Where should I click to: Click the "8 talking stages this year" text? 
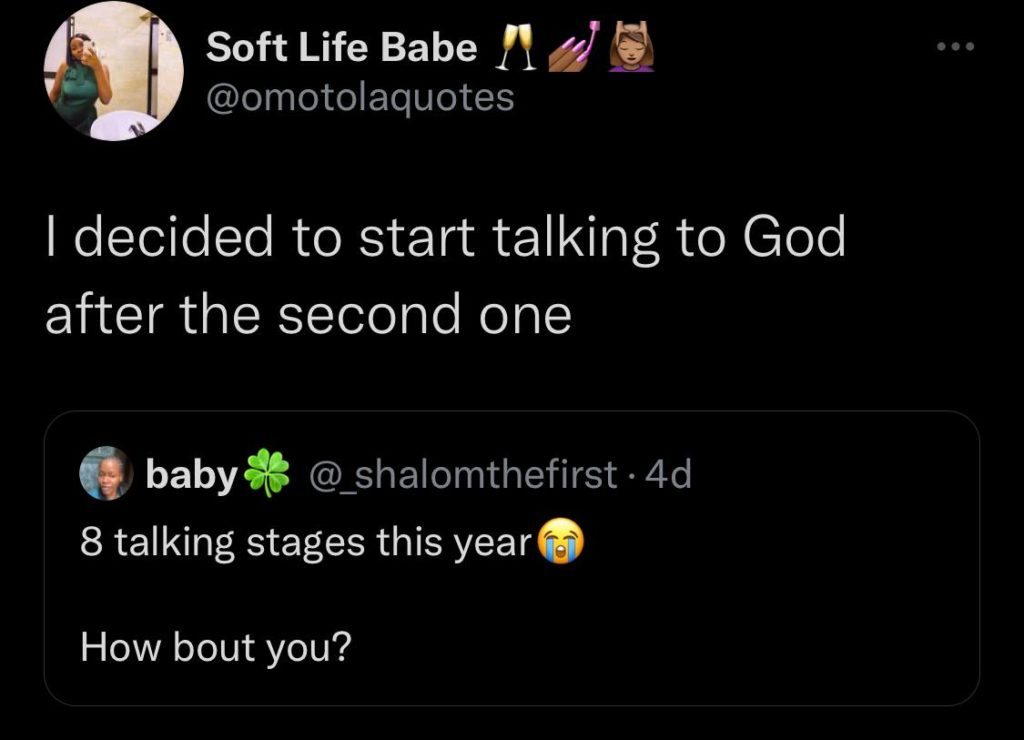305,543
